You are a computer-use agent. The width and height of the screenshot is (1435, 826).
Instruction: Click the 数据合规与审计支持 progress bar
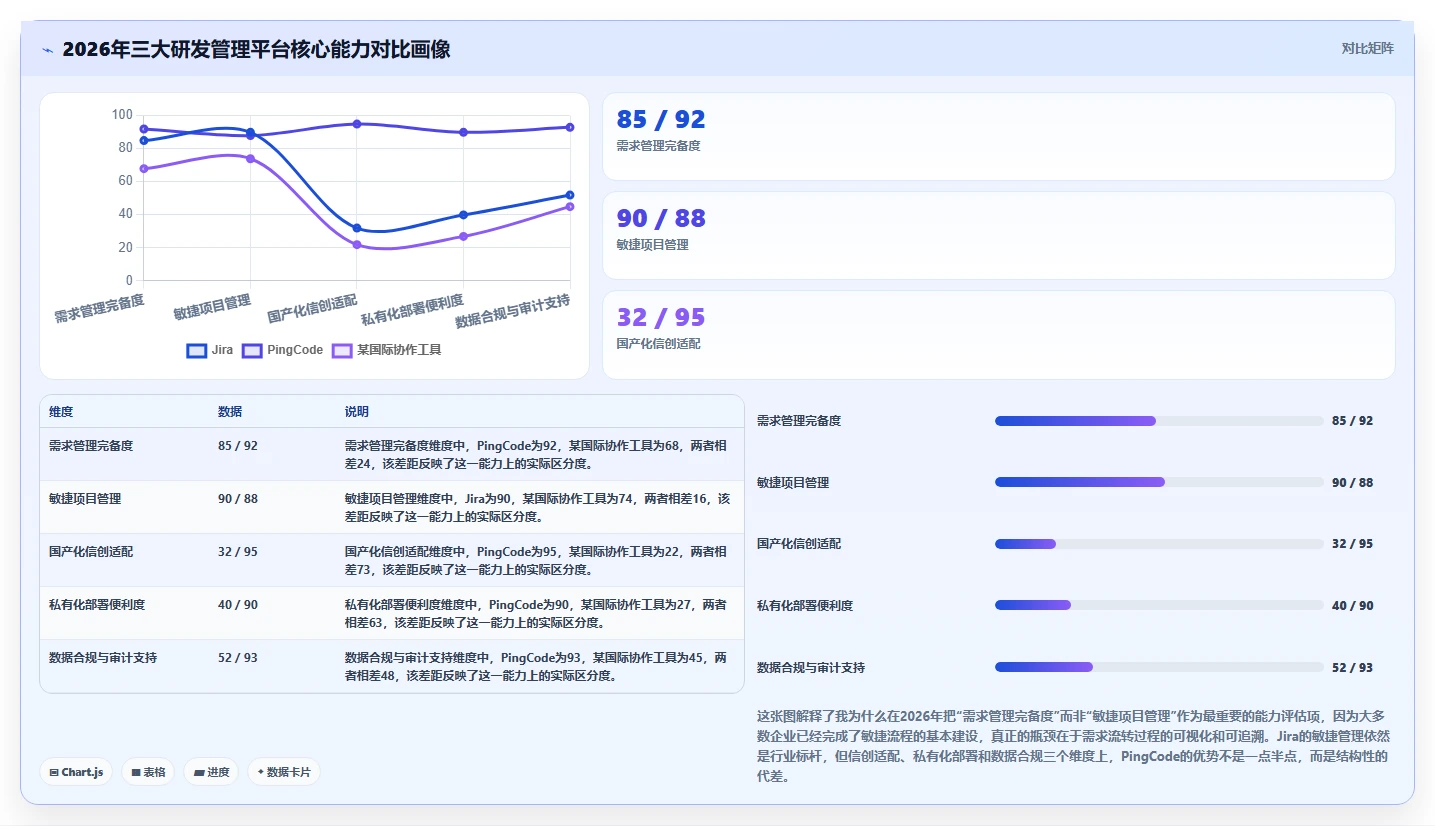tap(1159, 667)
